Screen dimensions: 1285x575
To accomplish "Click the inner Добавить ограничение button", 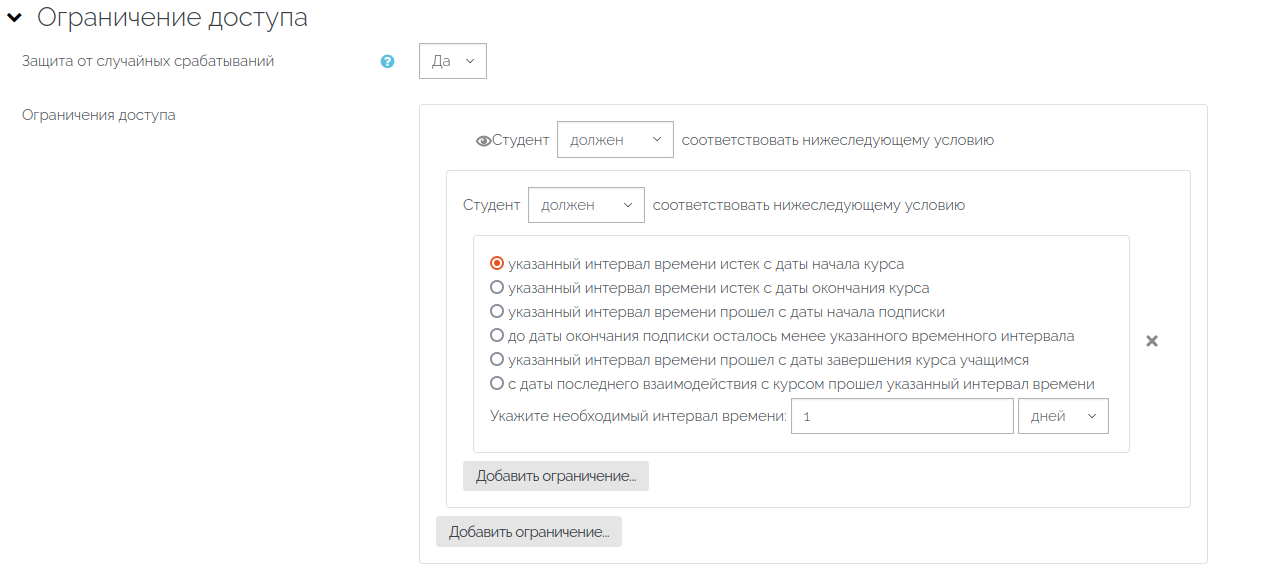I will point(556,476).
